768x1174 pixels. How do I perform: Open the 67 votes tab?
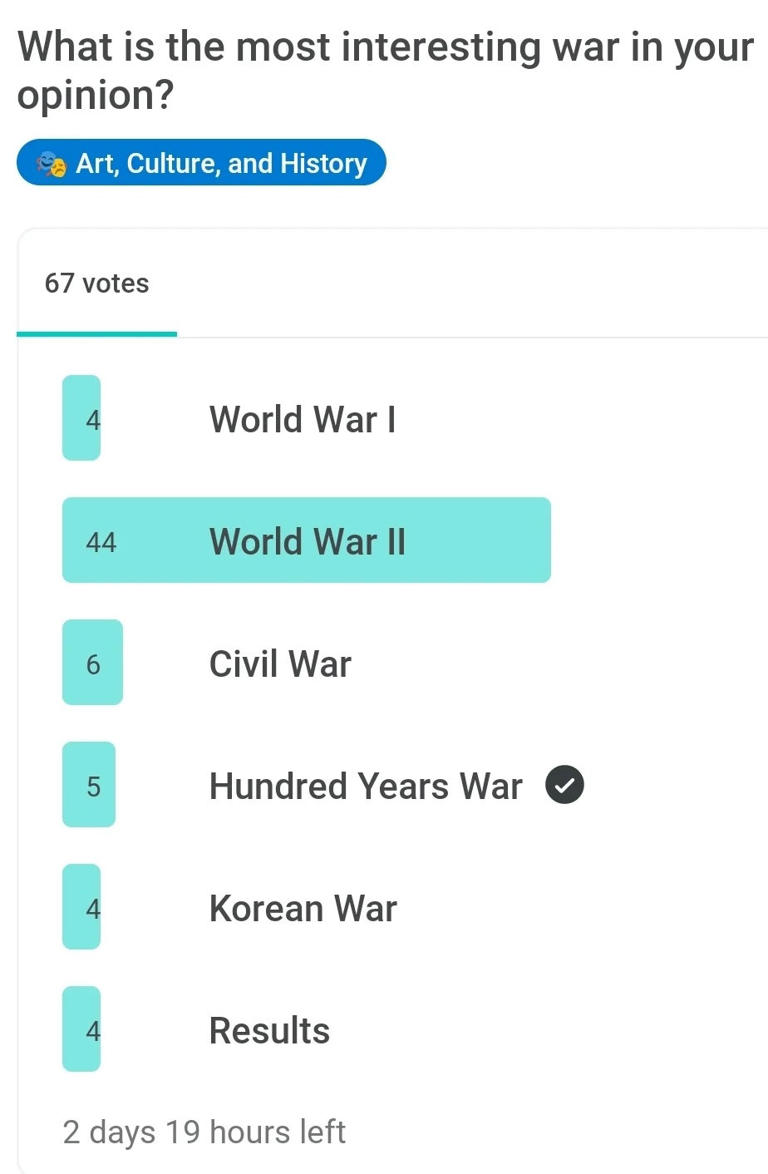tap(95, 283)
